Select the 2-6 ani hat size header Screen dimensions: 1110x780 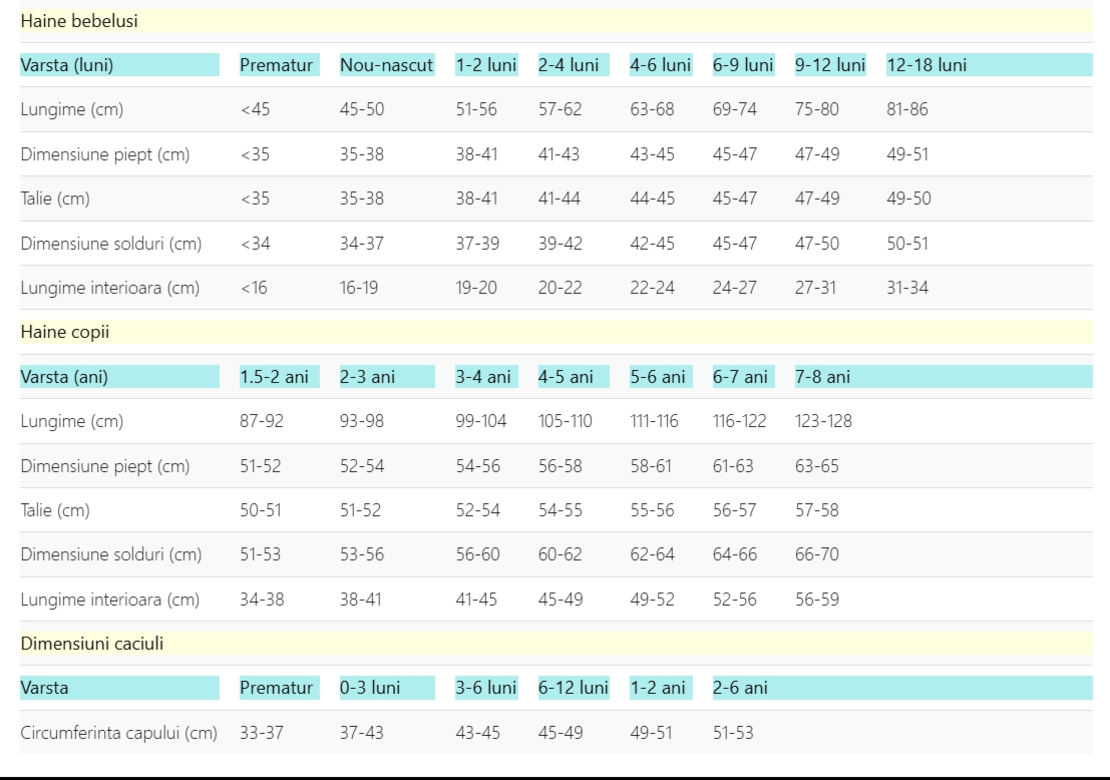(740, 688)
